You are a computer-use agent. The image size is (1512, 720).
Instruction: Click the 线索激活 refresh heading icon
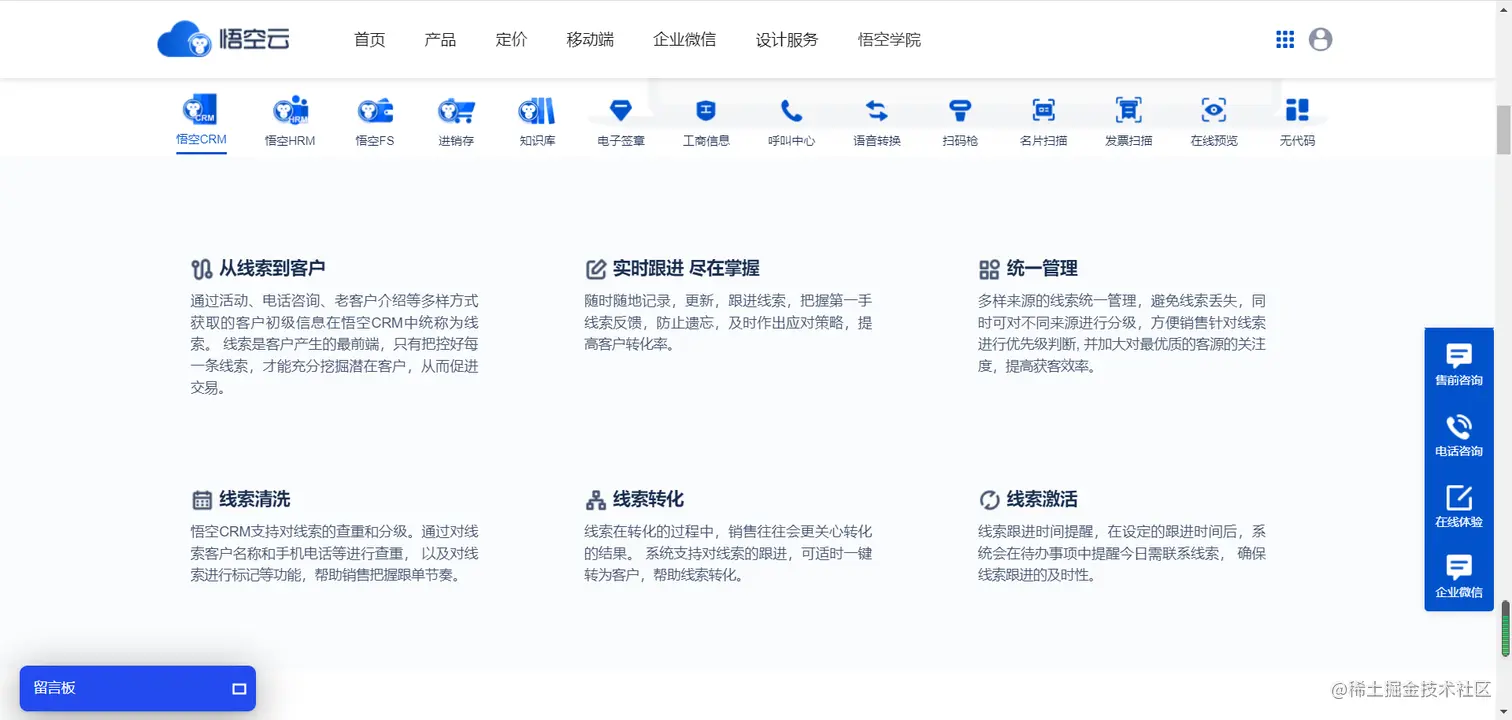coord(989,500)
